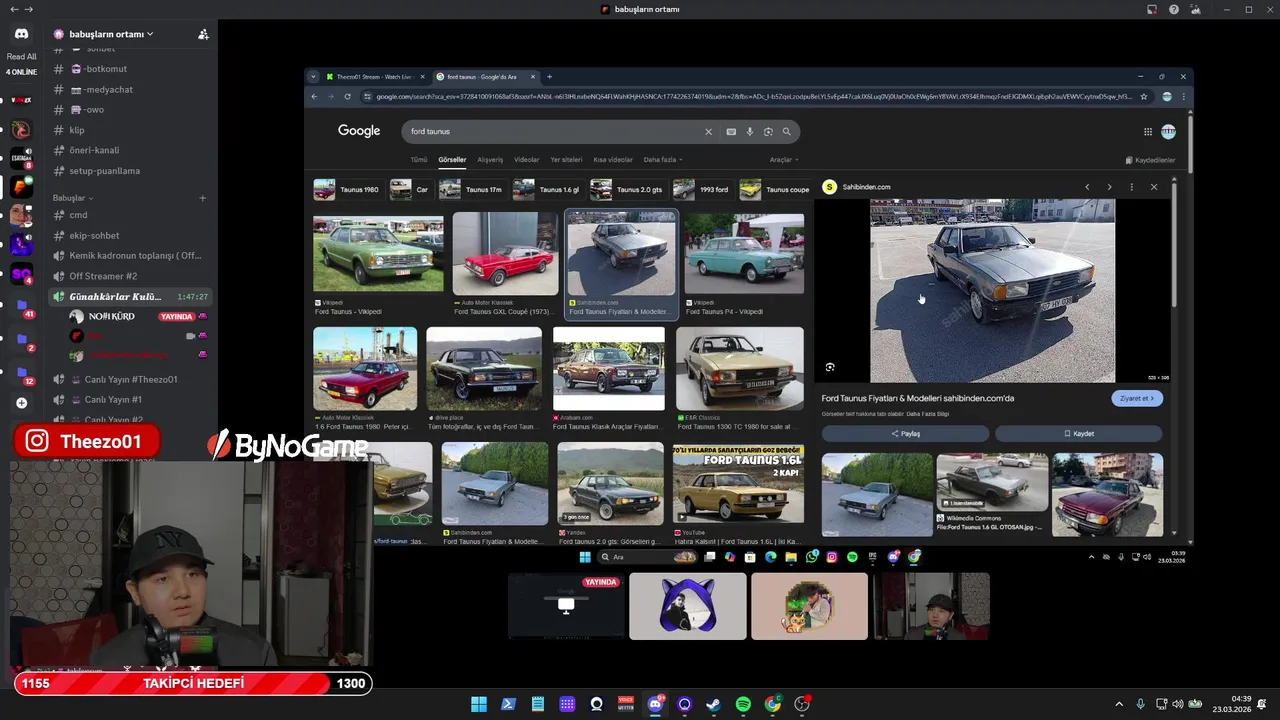Click the Kaydet save button
The image size is (1280, 720).
[1079, 434]
